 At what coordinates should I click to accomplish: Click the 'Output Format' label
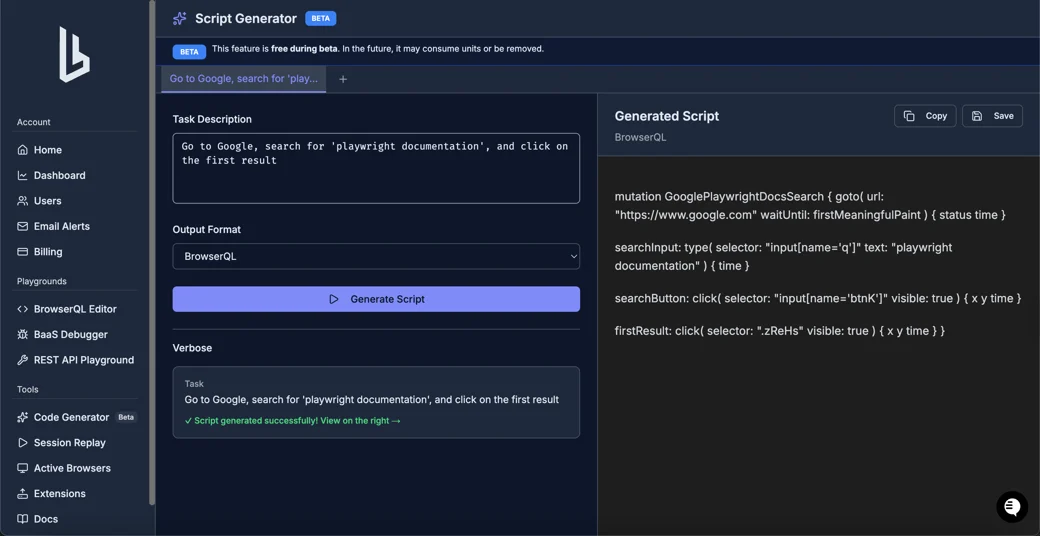[x=207, y=230]
